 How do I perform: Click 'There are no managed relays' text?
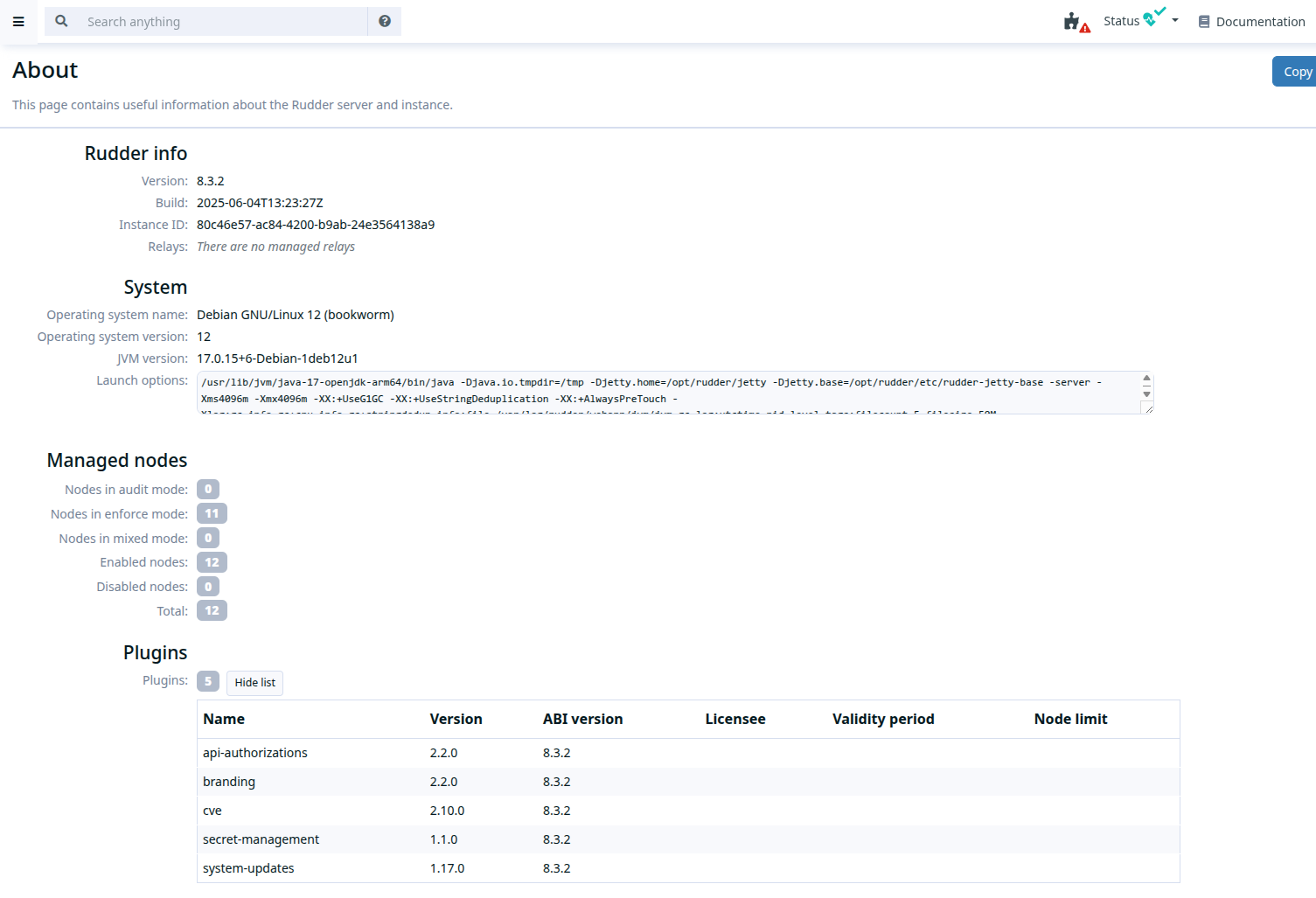click(x=275, y=247)
